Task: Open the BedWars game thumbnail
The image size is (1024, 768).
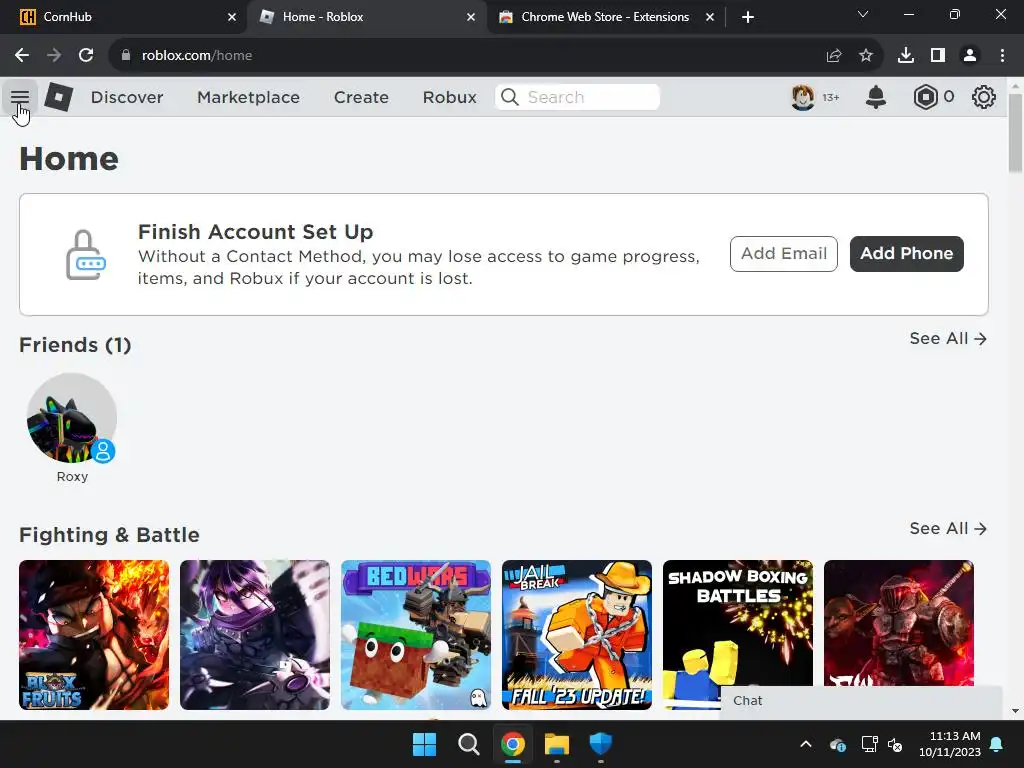Action: [x=416, y=635]
